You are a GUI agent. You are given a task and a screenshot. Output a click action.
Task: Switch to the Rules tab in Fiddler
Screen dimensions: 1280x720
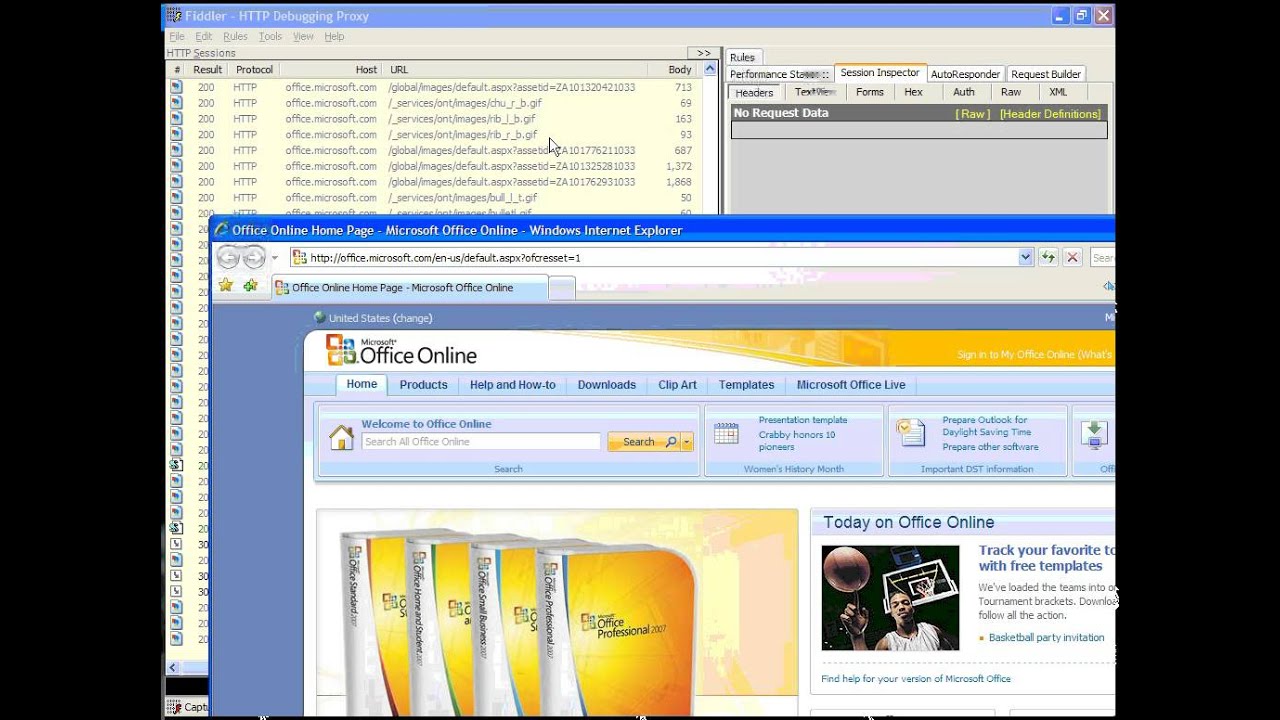[742, 57]
